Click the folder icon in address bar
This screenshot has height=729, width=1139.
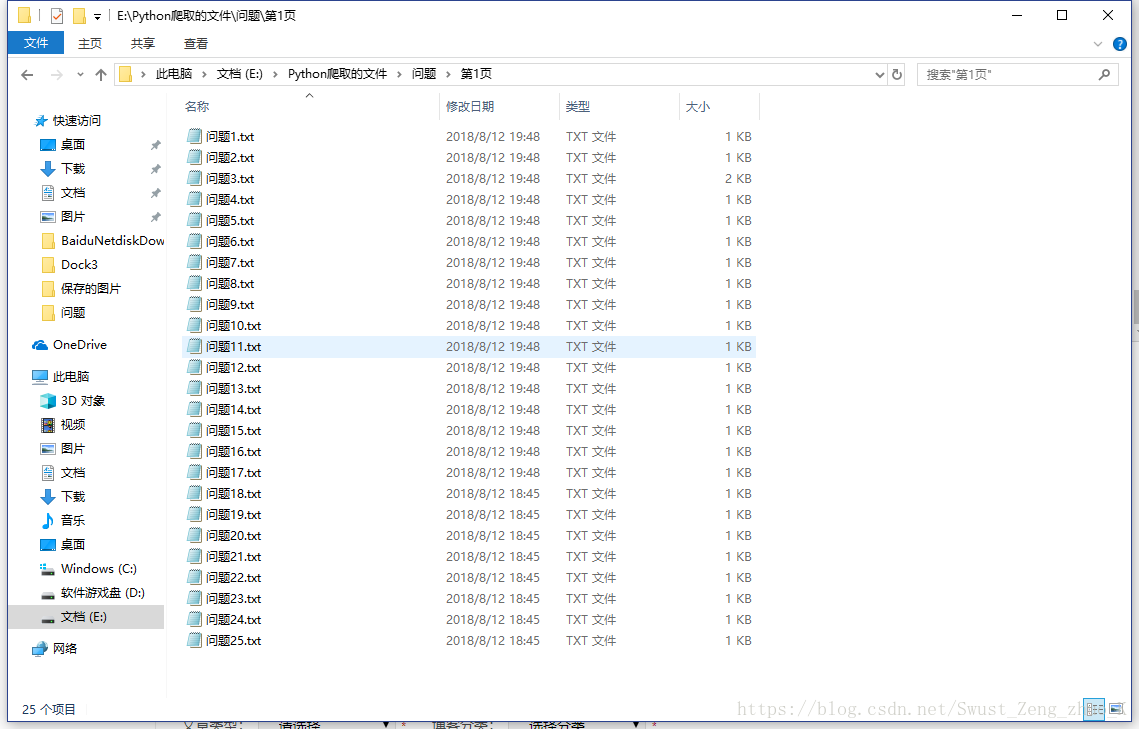click(x=126, y=74)
